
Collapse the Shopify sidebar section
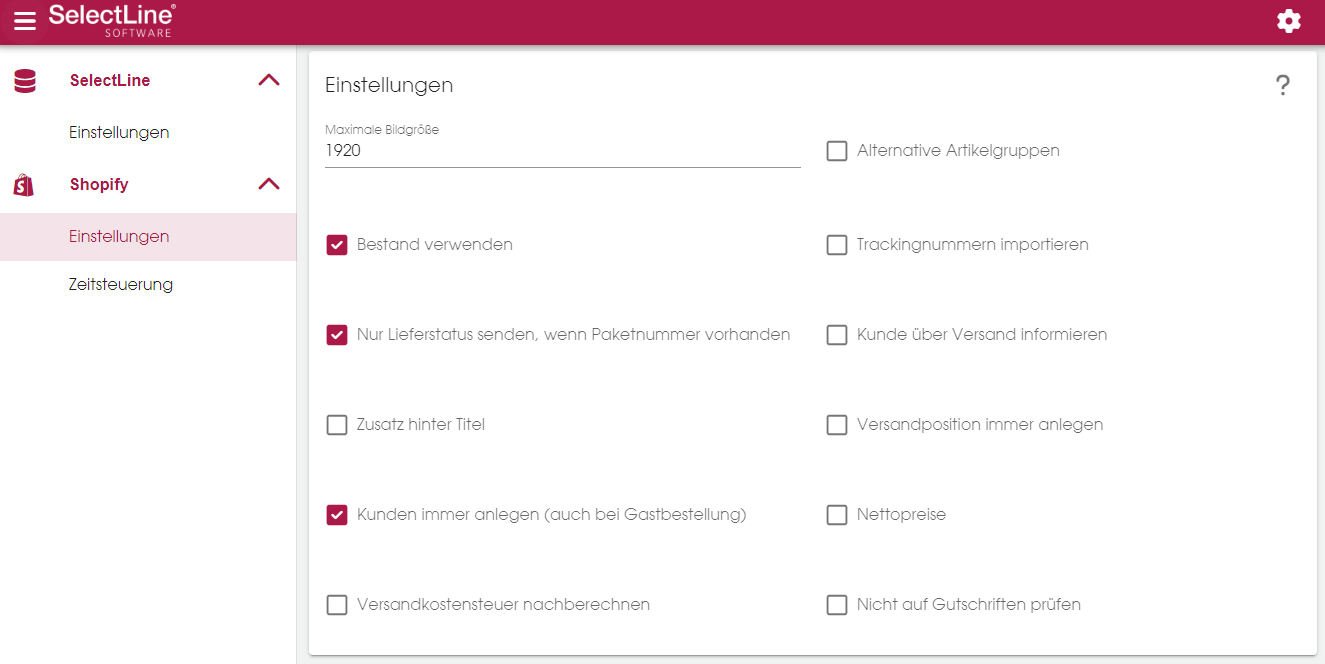(x=269, y=184)
